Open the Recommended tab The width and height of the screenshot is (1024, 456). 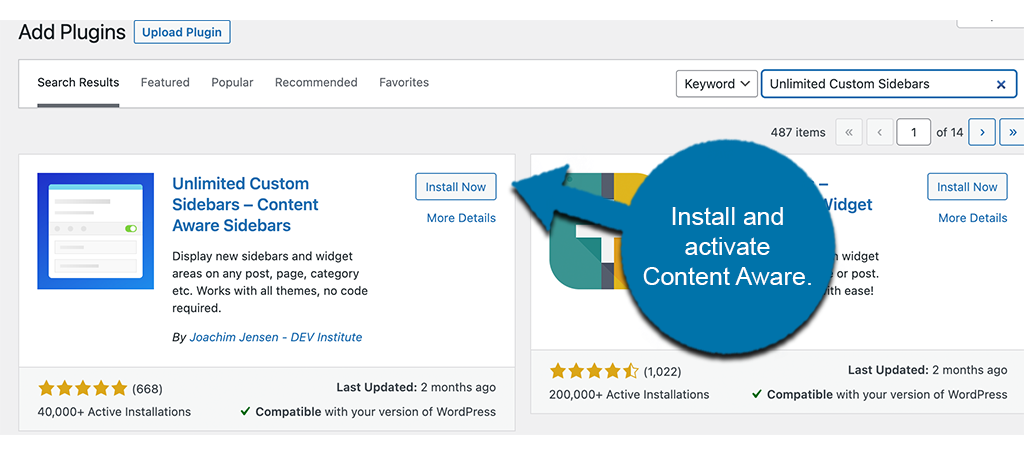316,83
